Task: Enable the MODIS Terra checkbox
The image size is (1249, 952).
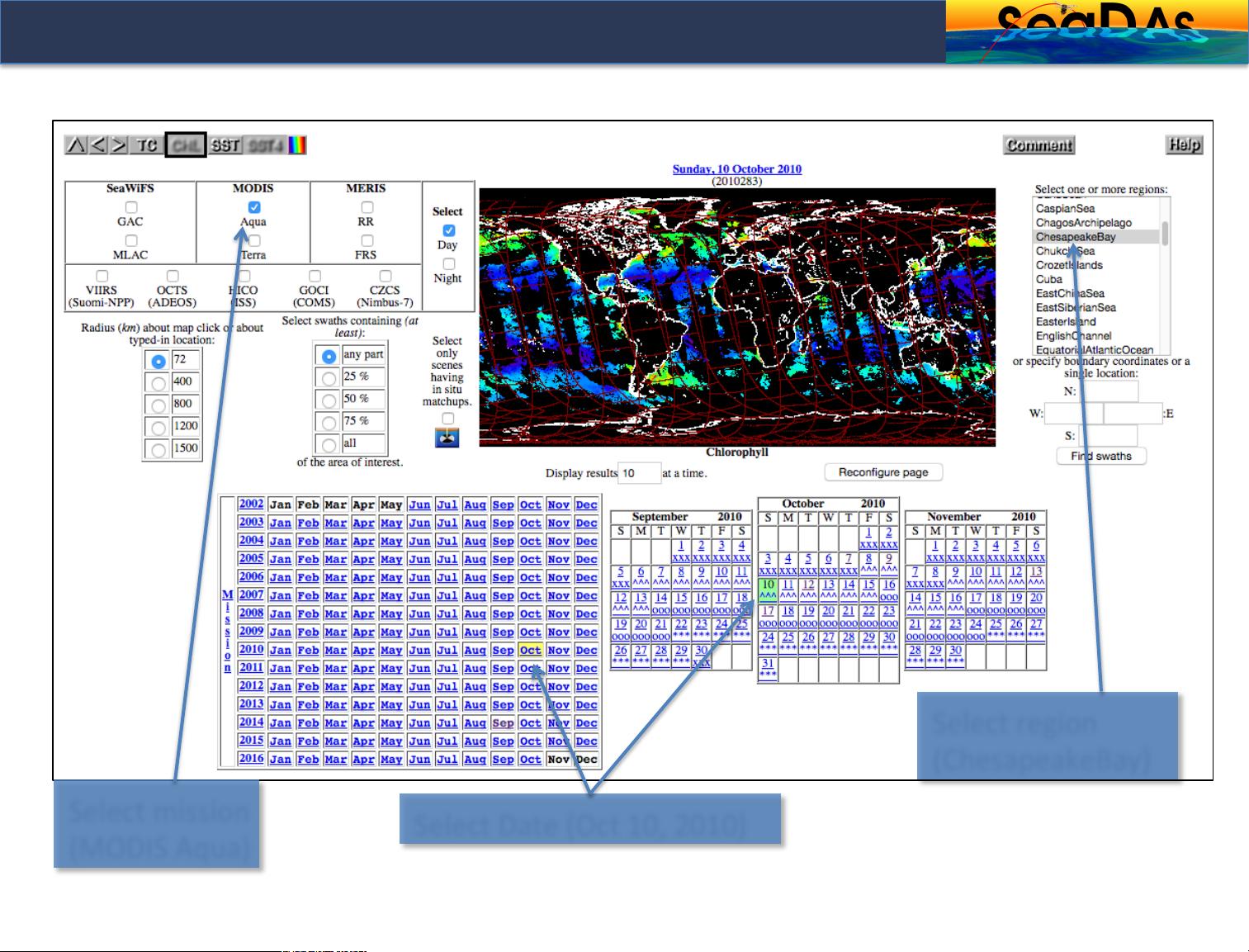Action: click(254, 240)
